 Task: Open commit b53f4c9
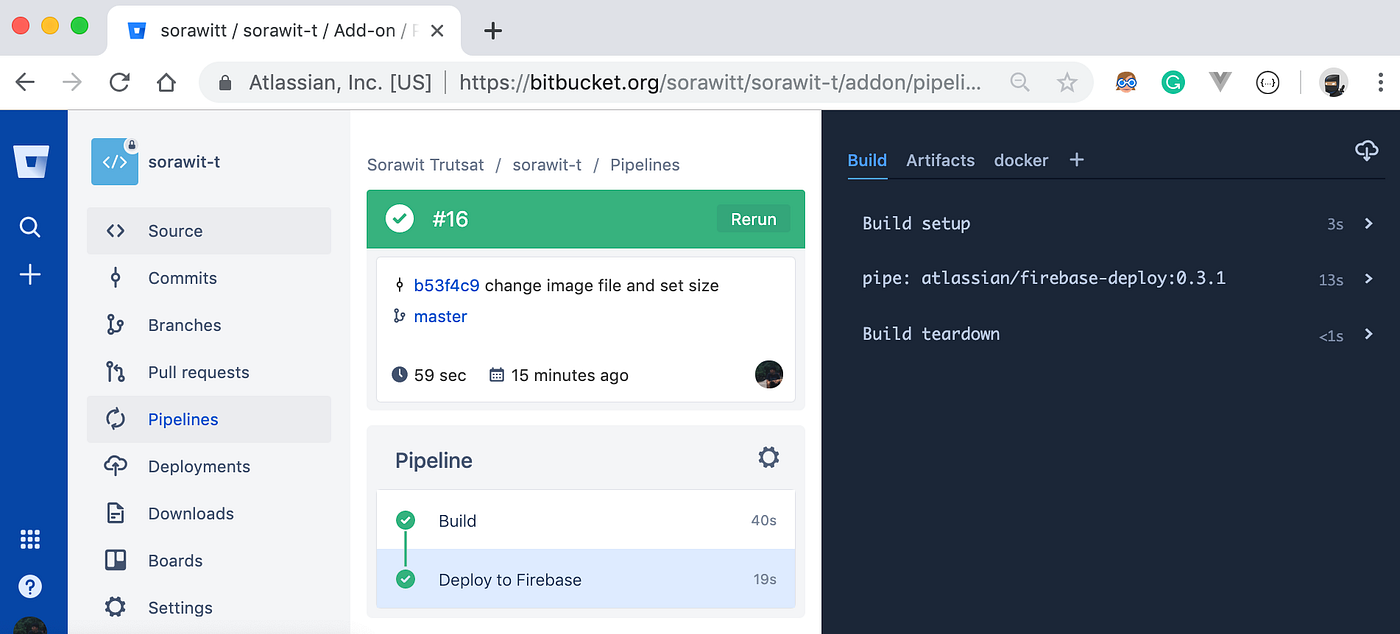[x=448, y=285]
